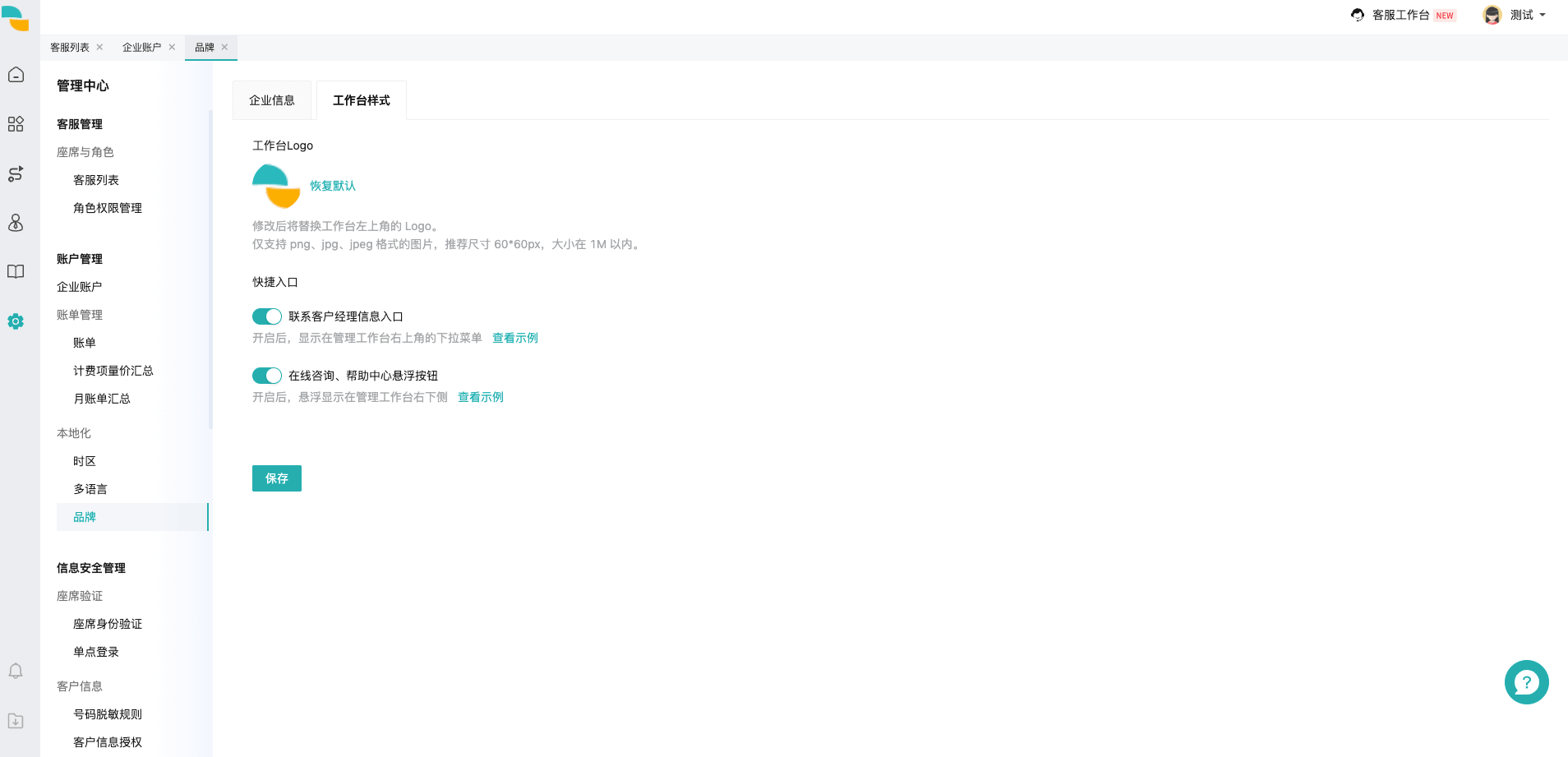This screenshot has height=757, width=1568.
Task: Click the 保存 button
Action: [x=277, y=478]
